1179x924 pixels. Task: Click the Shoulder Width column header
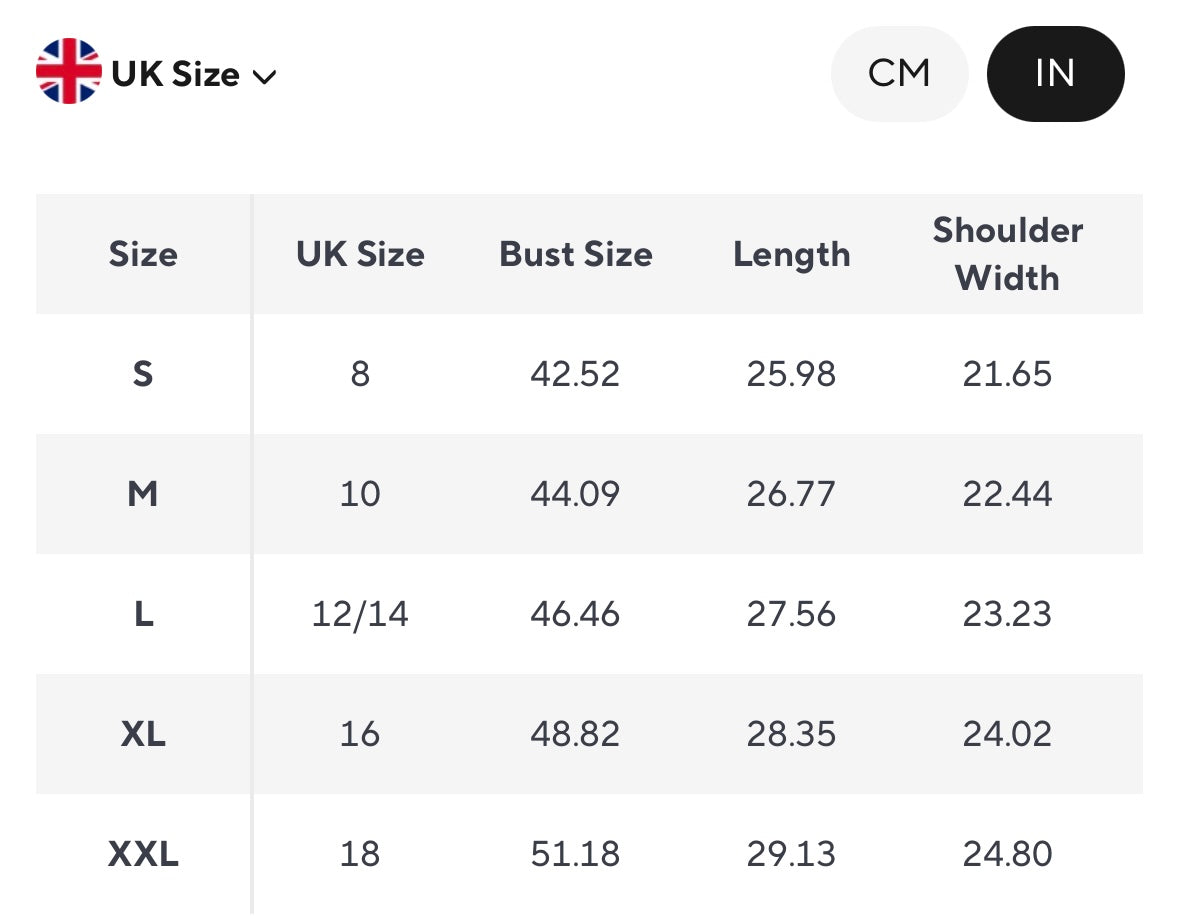[x=1007, y=254]
